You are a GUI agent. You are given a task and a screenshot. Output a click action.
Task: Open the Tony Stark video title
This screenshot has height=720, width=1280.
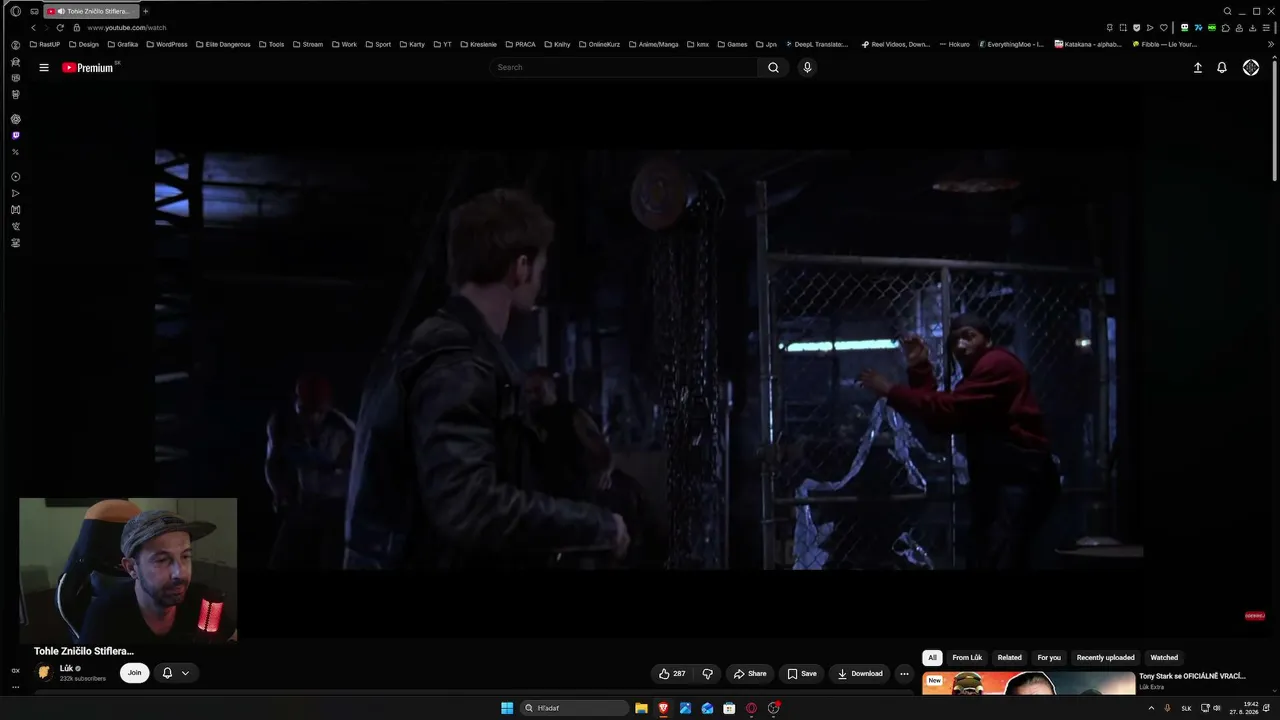click(x=1192, y=676)
